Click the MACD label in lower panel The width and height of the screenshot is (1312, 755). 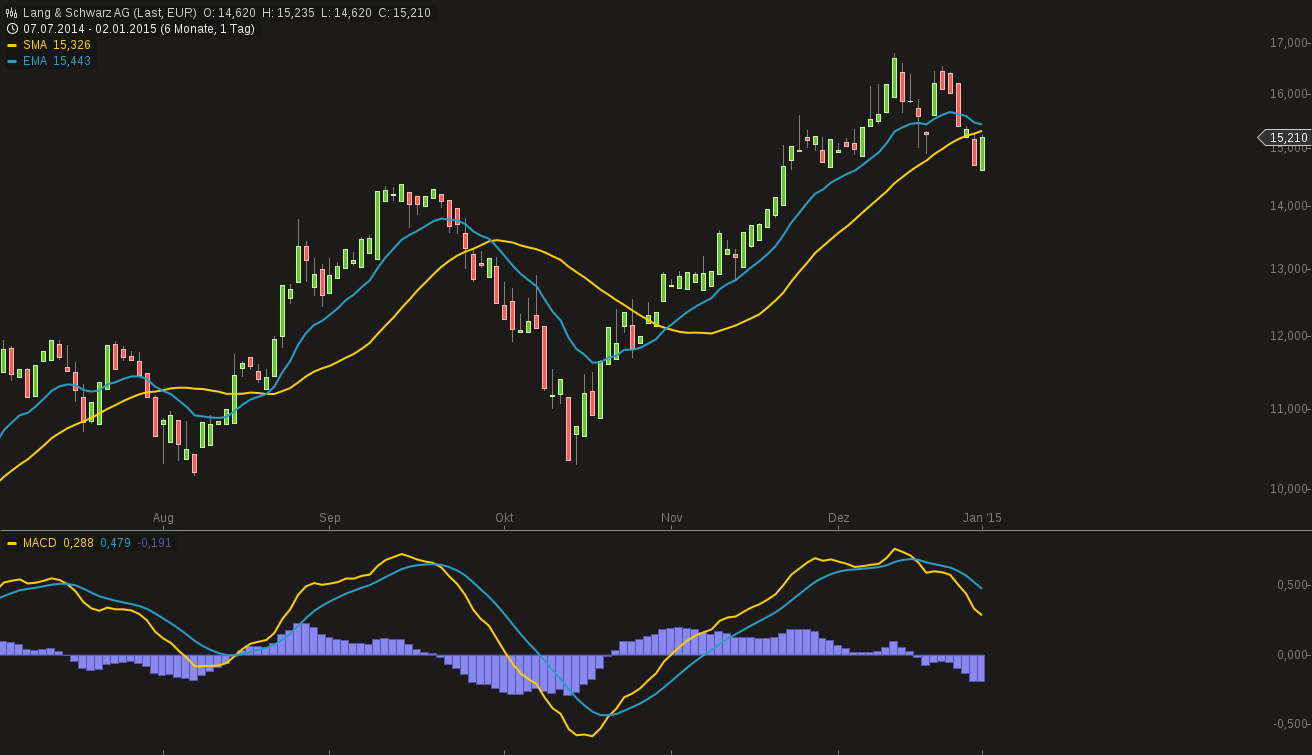40,543
